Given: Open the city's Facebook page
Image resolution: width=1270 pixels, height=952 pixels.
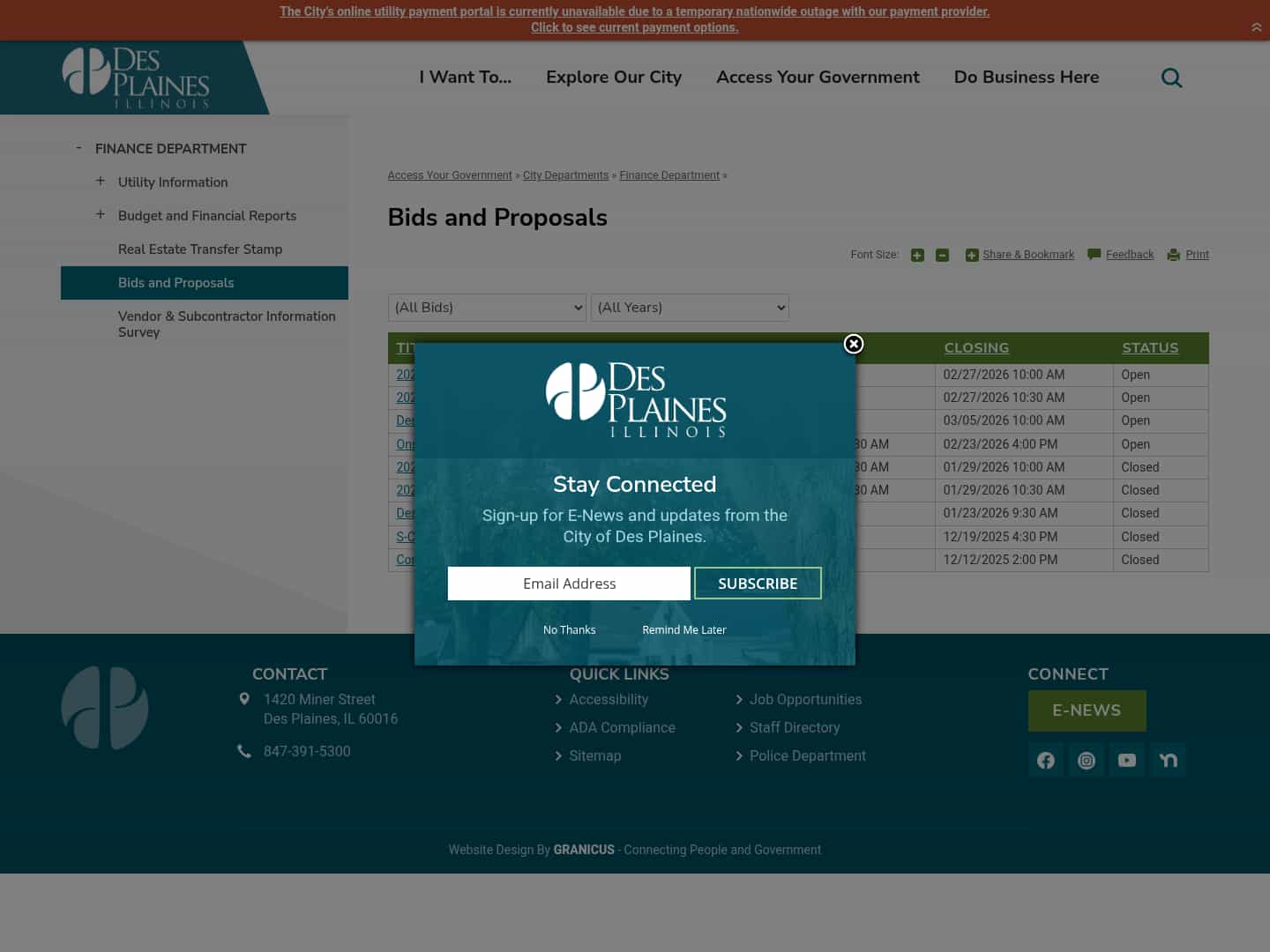Looking at the screenshot, I should pos(1046,760).
